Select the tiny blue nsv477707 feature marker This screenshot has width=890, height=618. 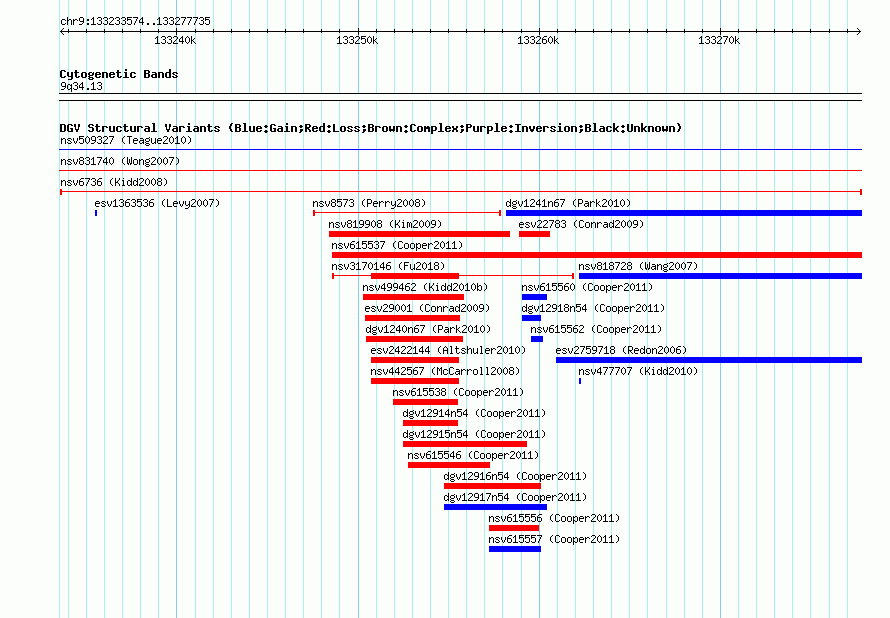pos(580,381)
